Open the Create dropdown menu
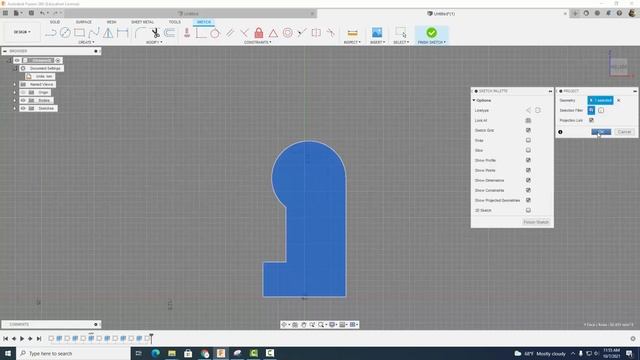This screenshot has width=640, height=360. tap(86, 42)
